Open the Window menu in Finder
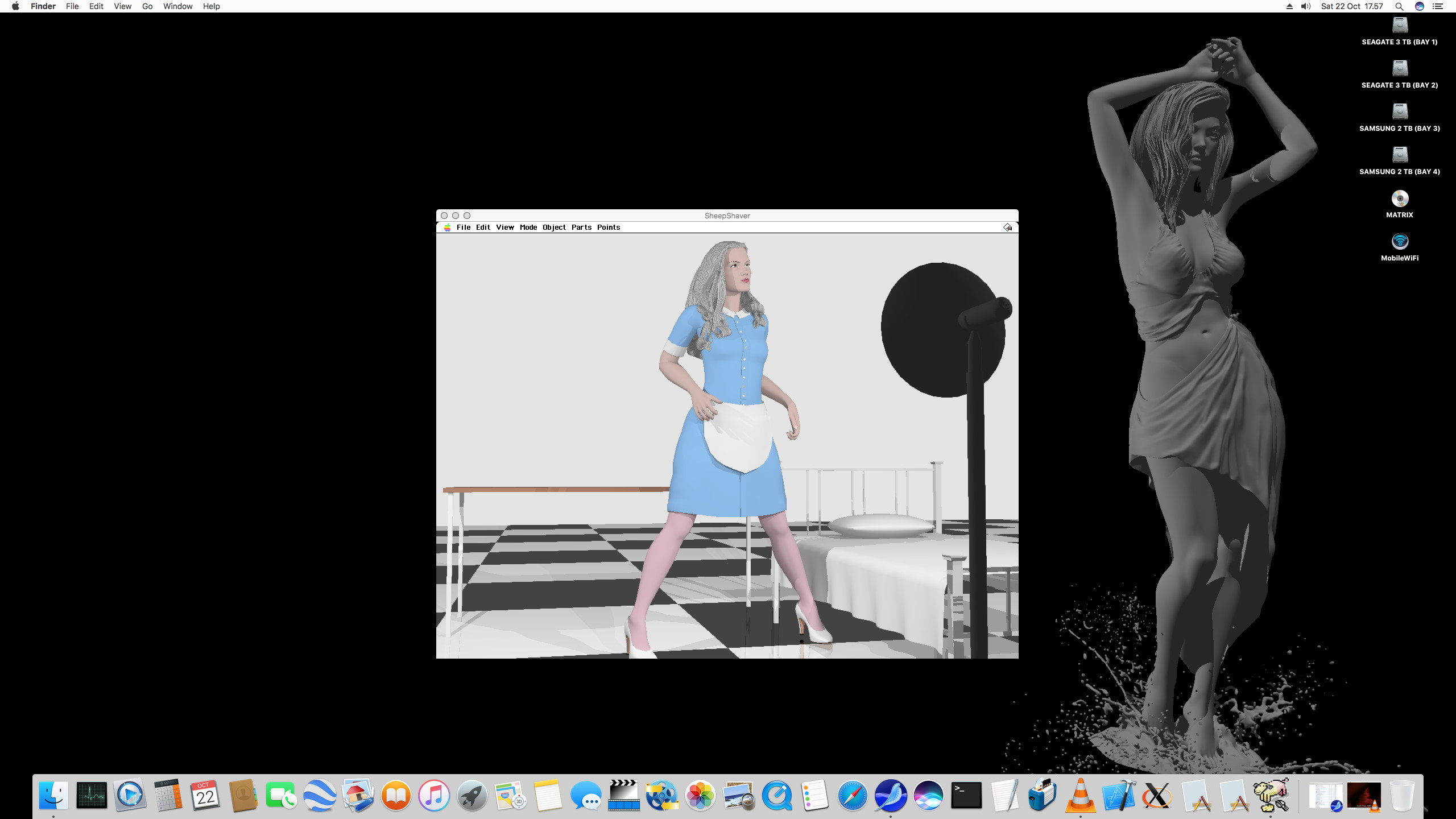This screenshot has height=819, width=1456. [x=177, y=6]
